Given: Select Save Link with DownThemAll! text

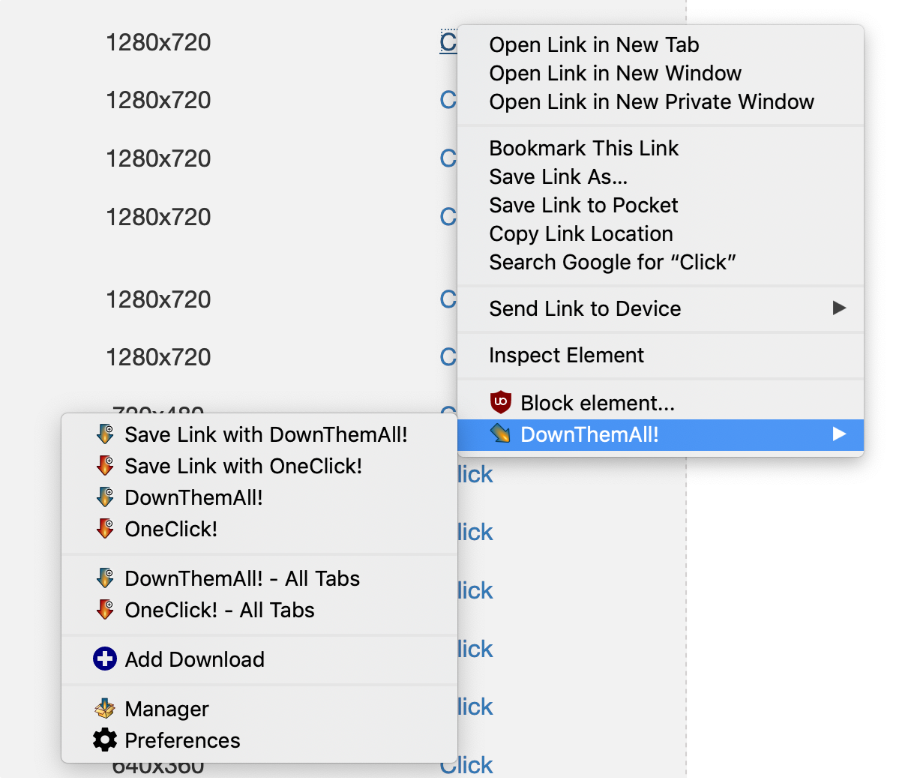Looking at the screenshot, I should pyautogui.click(x=266, y=434).
